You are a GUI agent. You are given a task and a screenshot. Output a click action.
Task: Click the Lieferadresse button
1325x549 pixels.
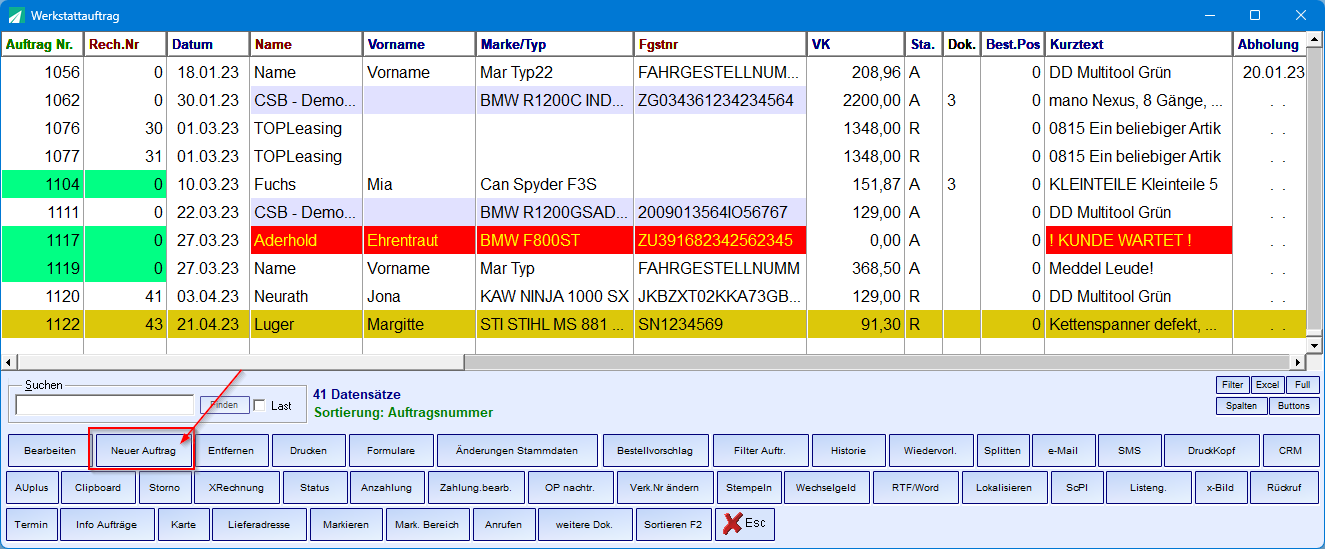click(258, 525)
